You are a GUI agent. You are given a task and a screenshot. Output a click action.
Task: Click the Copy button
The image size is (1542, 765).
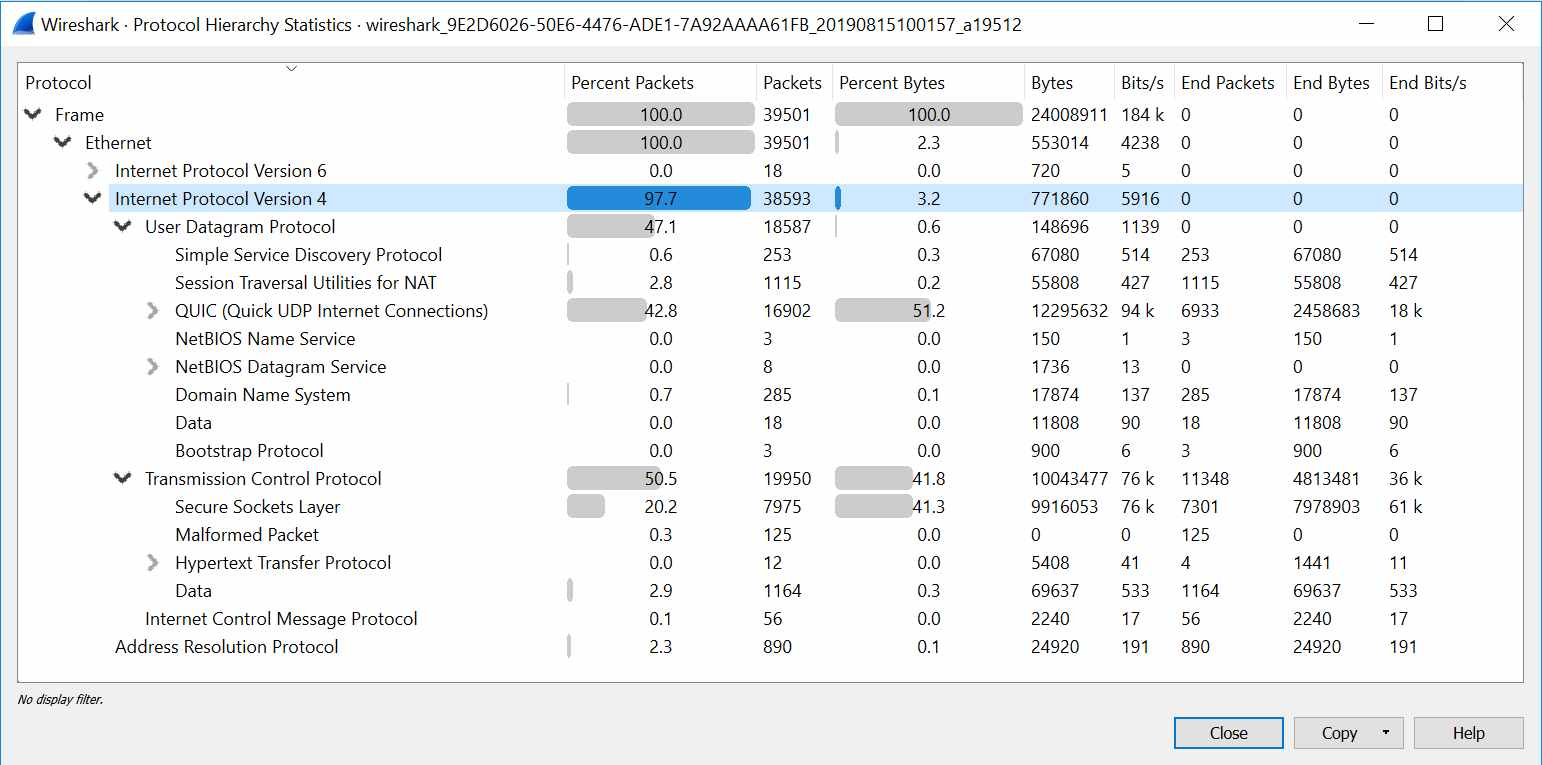[x=1338, y=733]
